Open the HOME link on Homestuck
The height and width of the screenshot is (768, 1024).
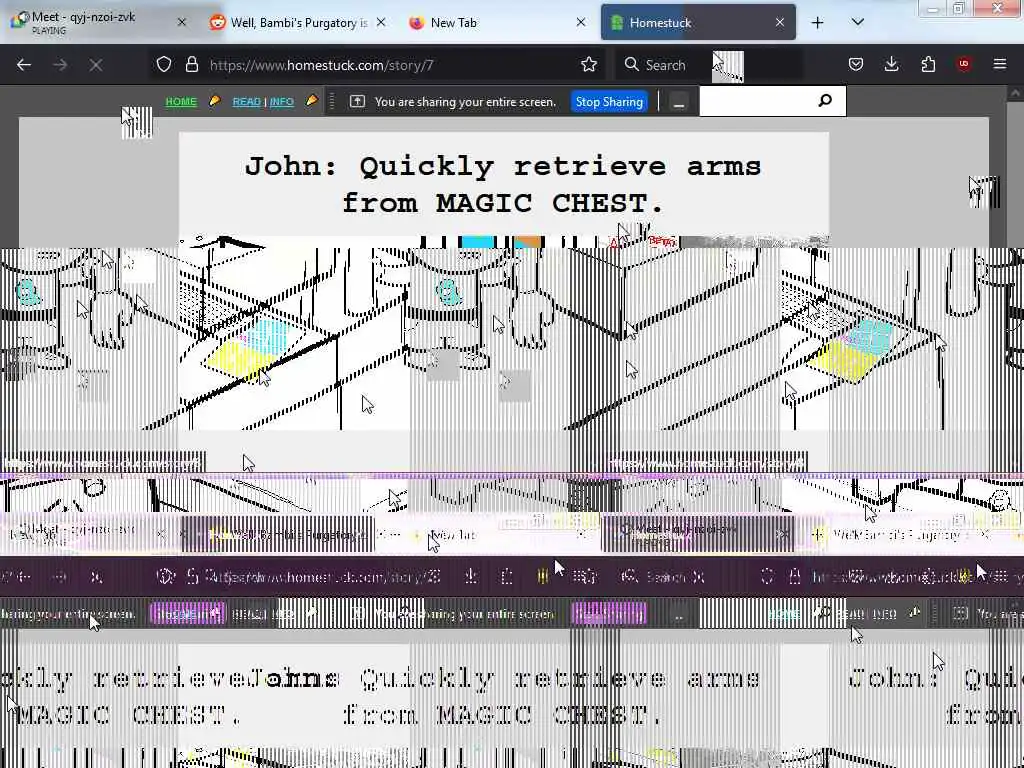[x=181, y=102]
